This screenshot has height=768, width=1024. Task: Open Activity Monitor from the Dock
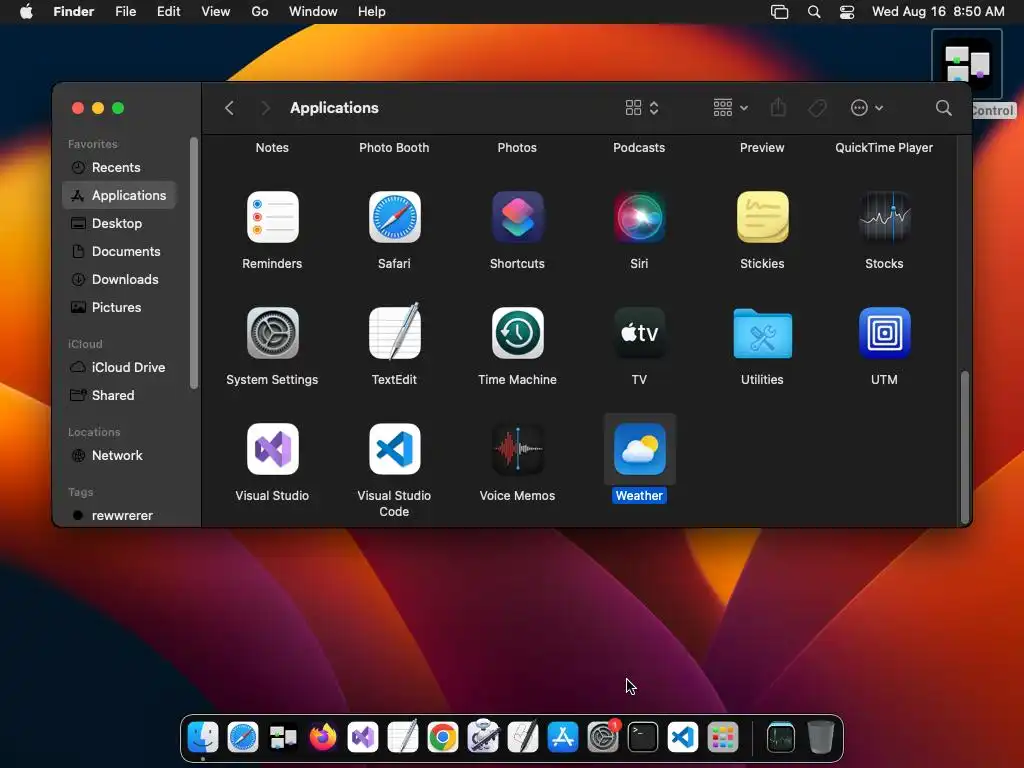[x=781, y=737]
